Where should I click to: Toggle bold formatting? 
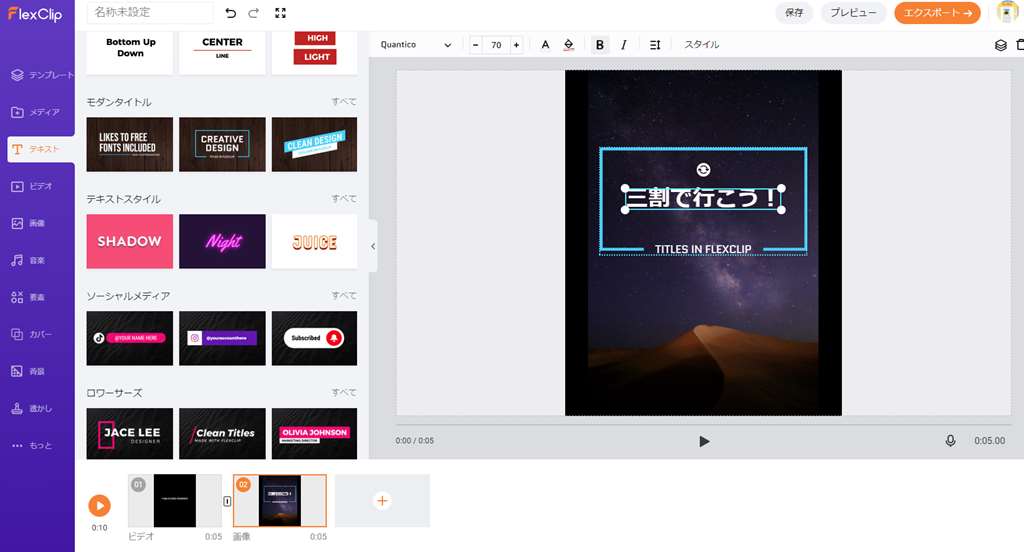coord(600,45)
